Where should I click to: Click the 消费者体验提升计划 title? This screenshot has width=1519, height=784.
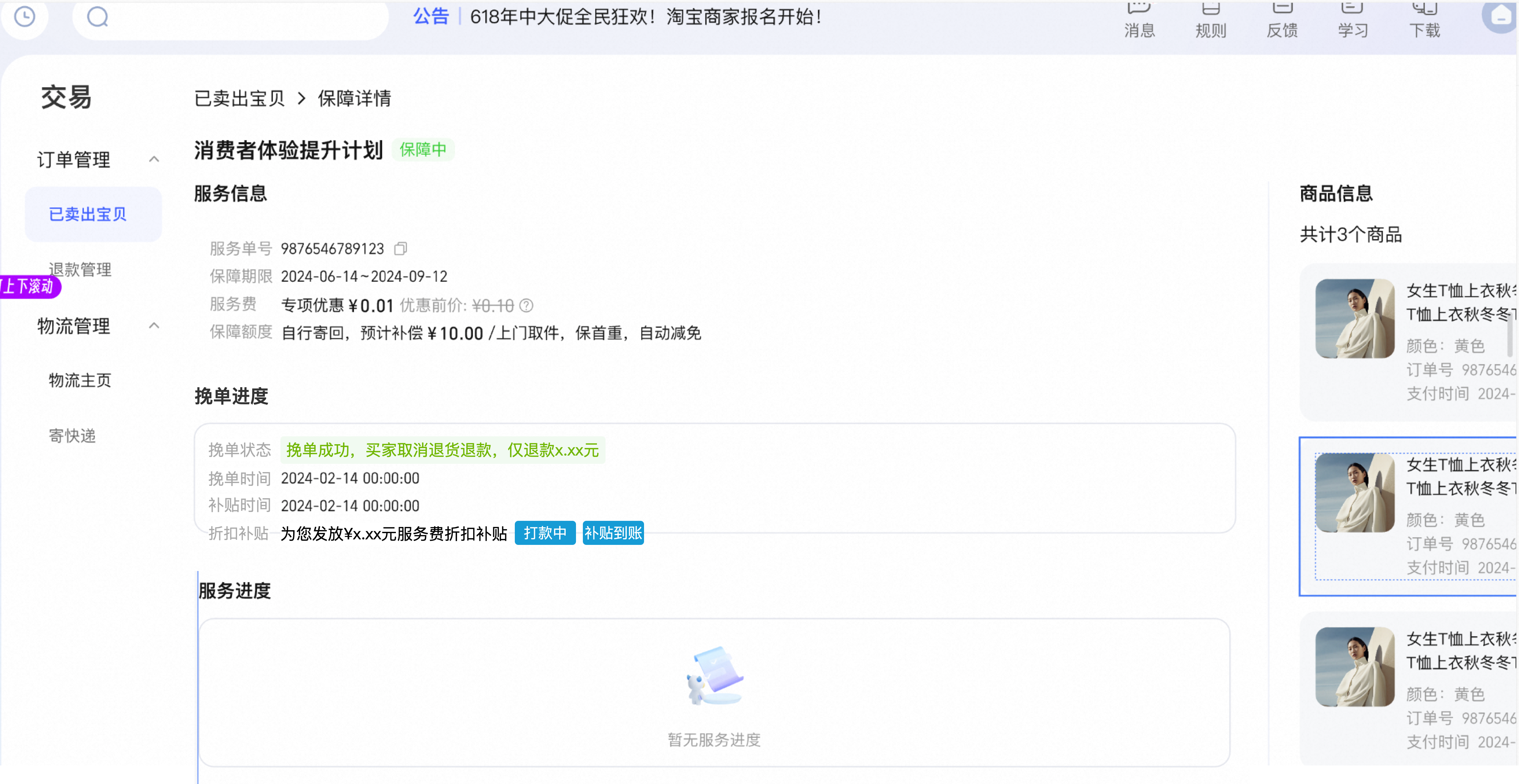pyautogui.click(x=288, y=150)
